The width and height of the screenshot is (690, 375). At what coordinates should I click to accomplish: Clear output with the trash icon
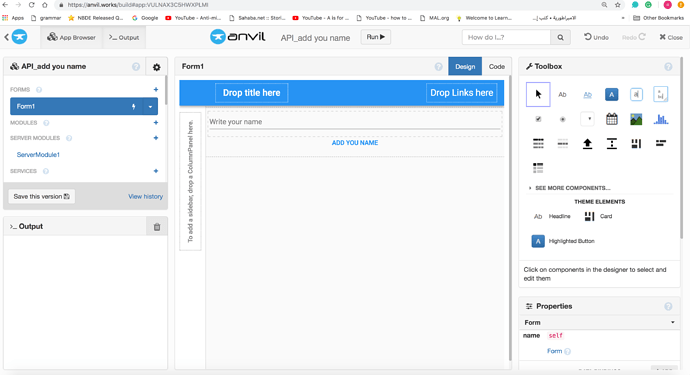click(x=157, y=227)
